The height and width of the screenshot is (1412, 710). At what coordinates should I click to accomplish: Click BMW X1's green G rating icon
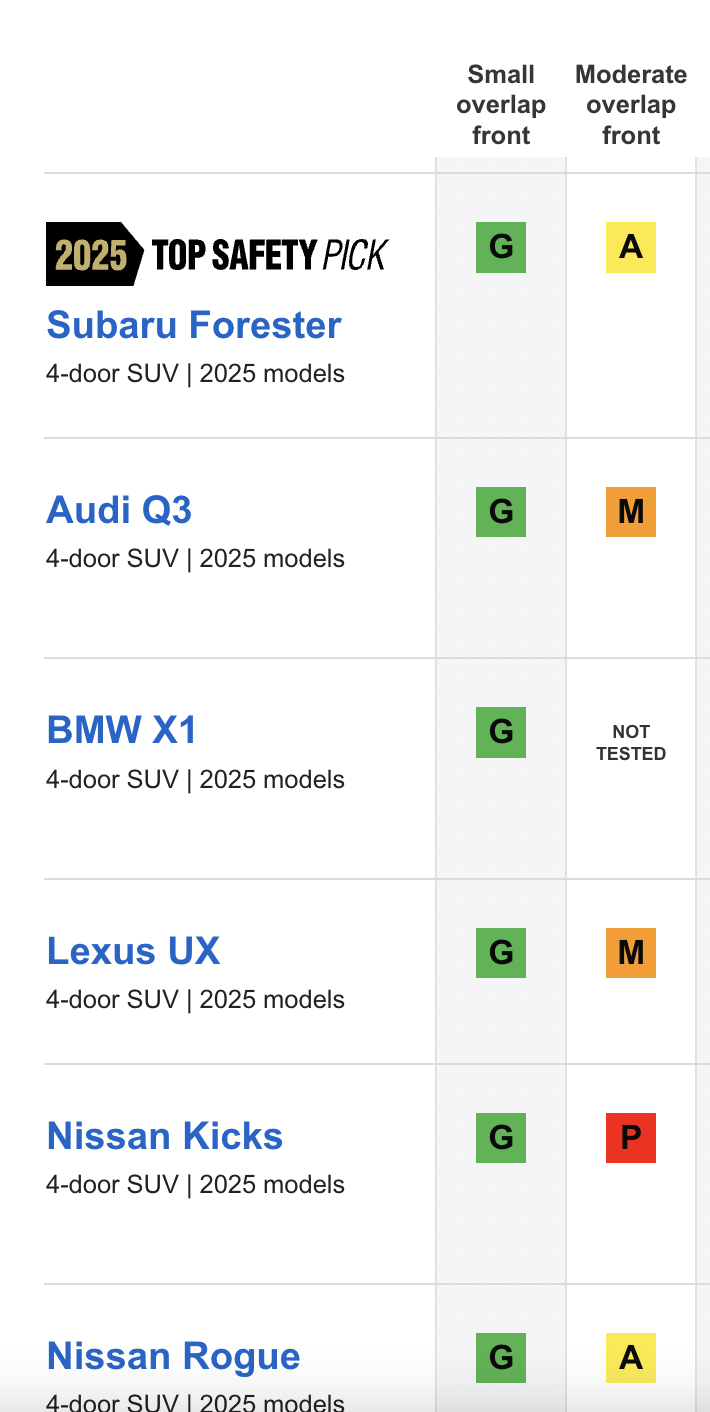point(501,732)
